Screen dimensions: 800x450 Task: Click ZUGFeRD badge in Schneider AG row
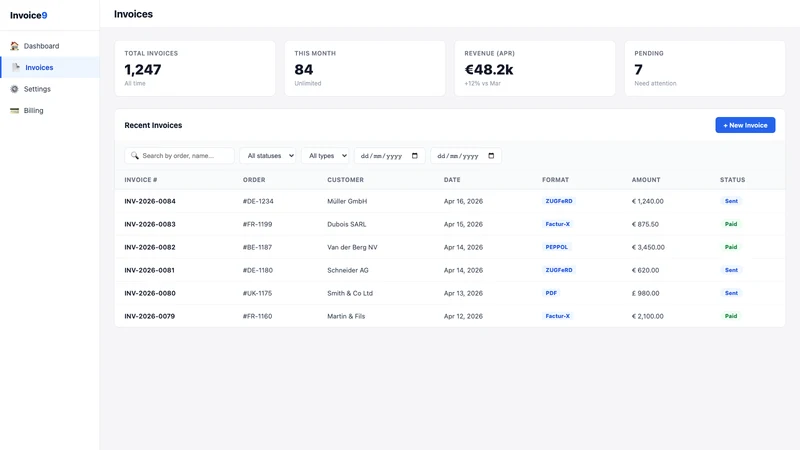[559, 270]
